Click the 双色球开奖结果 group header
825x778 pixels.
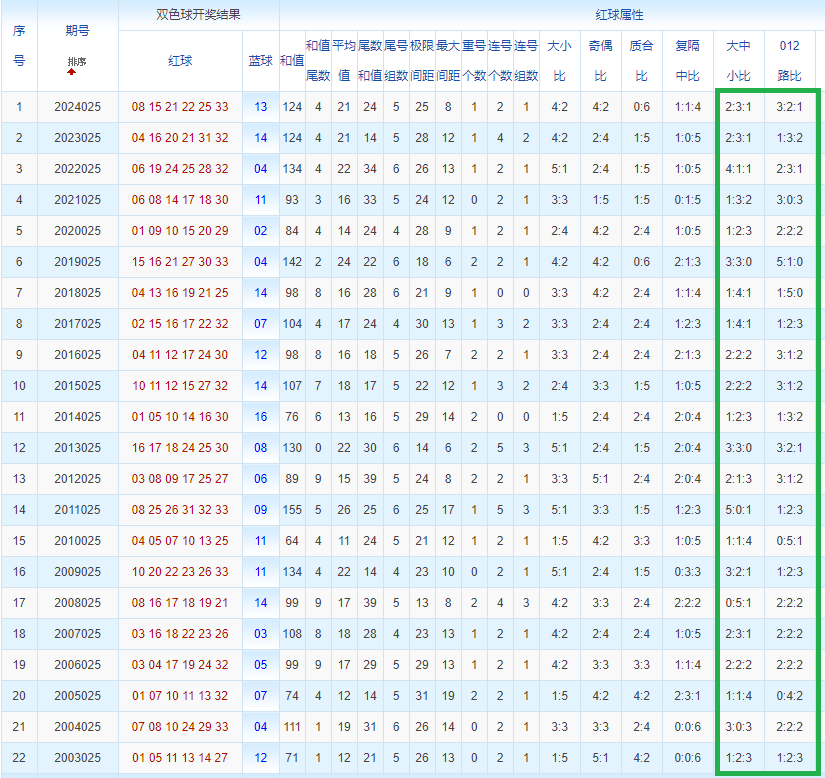click(x=199, y=16)
